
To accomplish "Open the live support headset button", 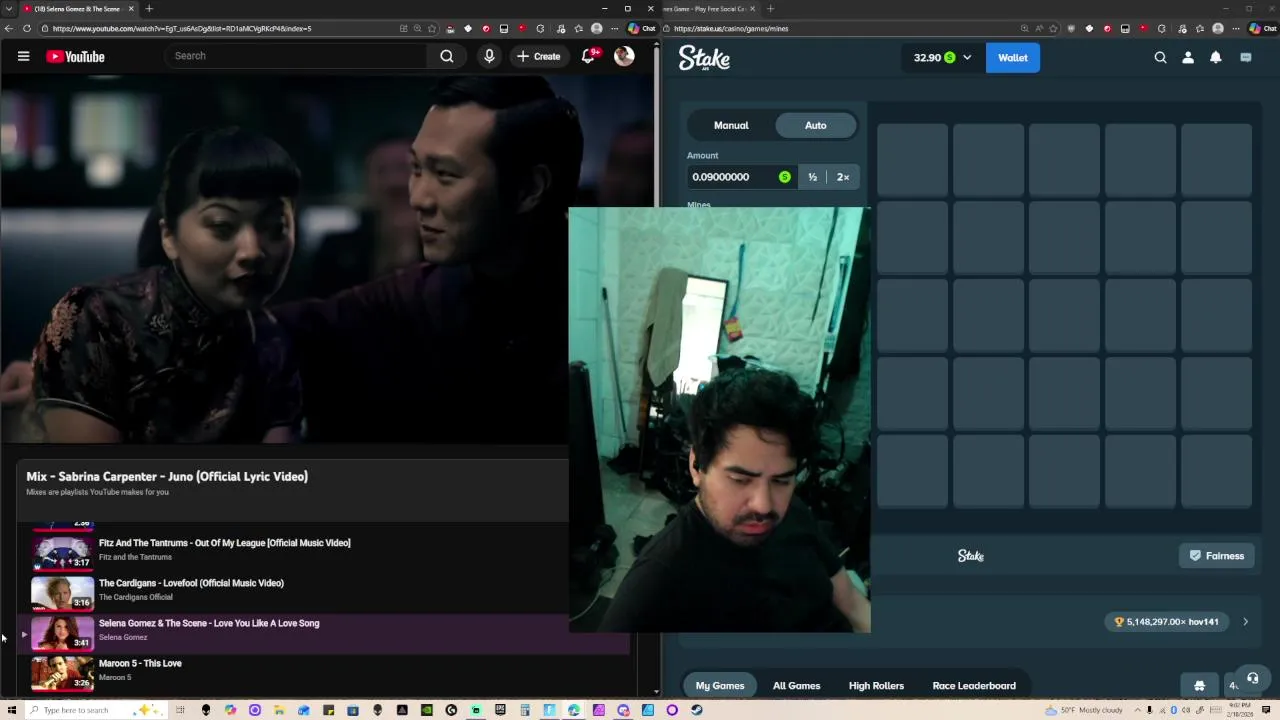I will (x=1252, y=679).
